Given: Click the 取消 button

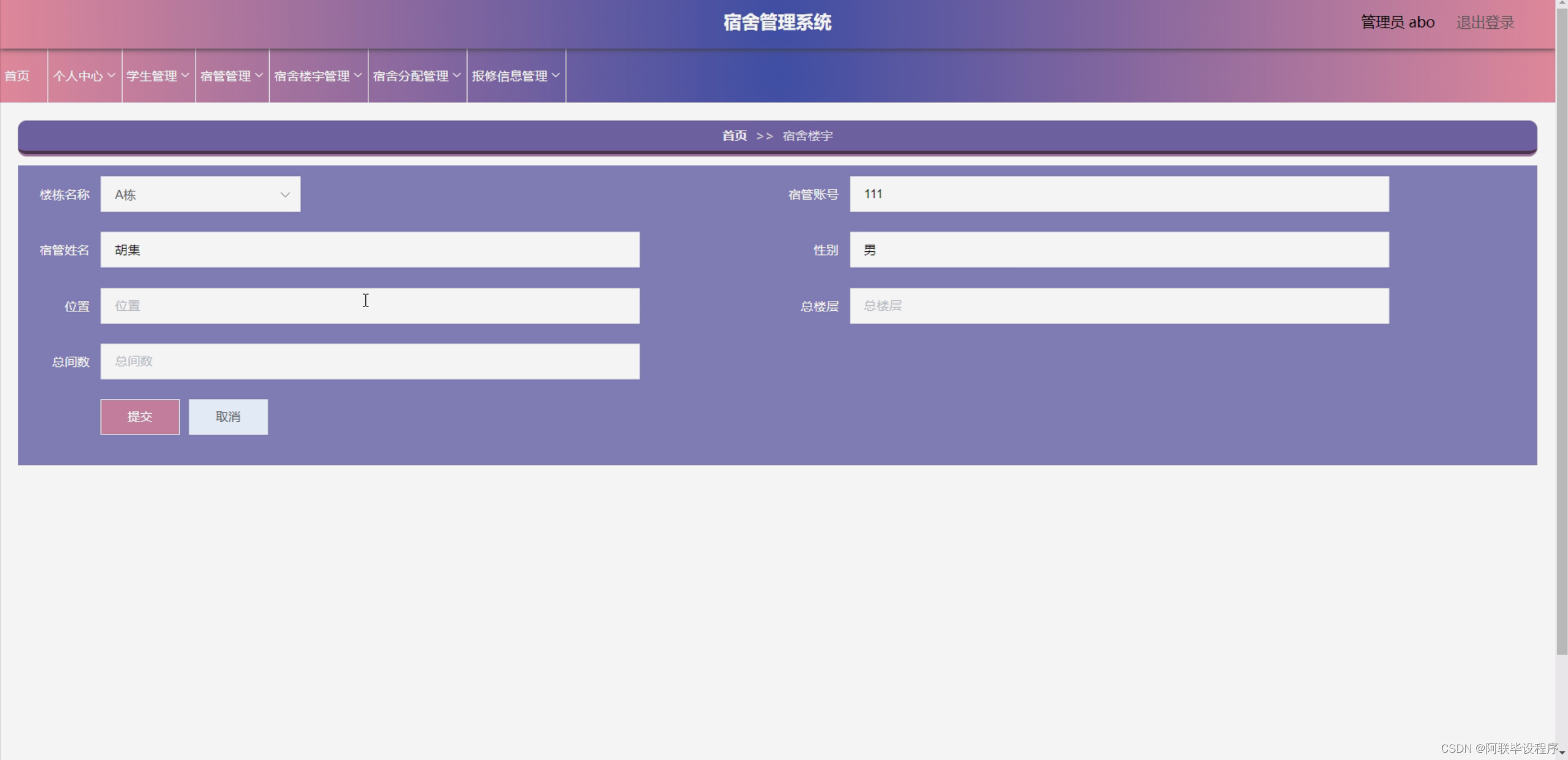Looking at the screenshot, I should pyautogui.click(x=228, y=417).
